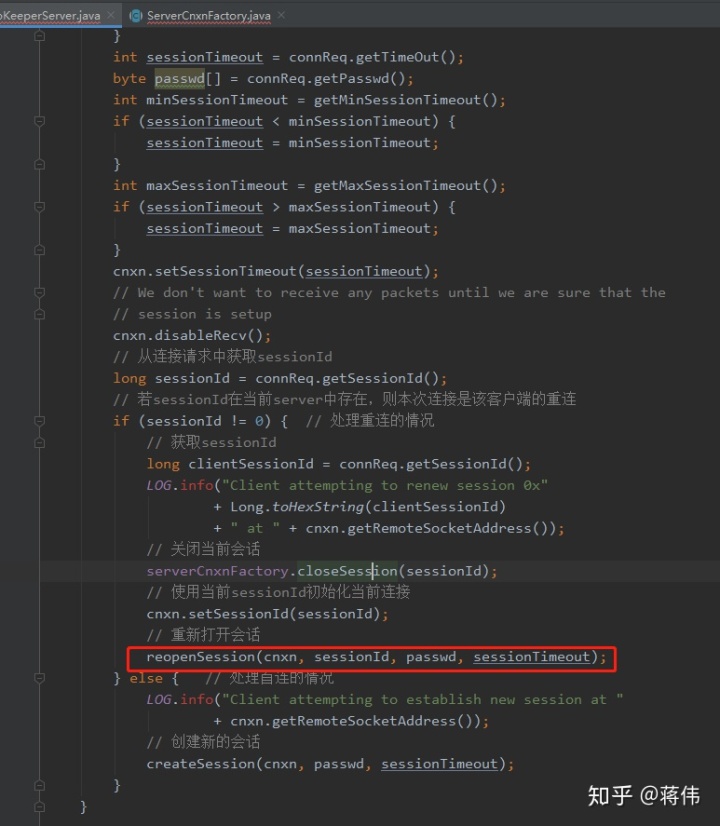Click the bottom-most fold end marker in gutter
The image size is (720, 826).
[40, 807]
